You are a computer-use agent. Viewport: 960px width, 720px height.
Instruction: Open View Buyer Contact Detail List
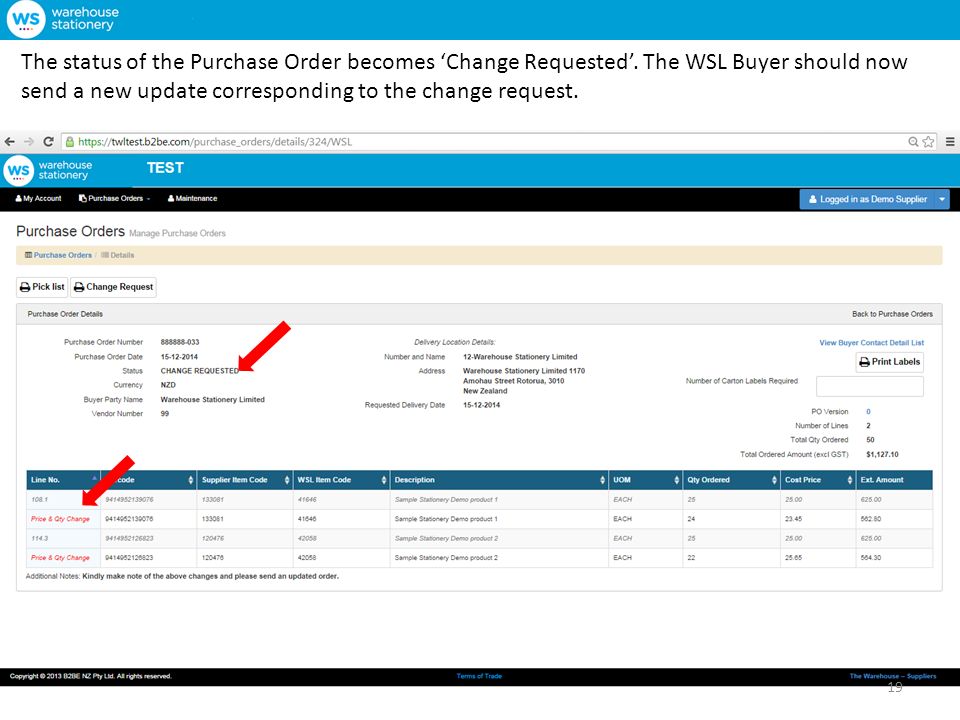coord(871,343)
